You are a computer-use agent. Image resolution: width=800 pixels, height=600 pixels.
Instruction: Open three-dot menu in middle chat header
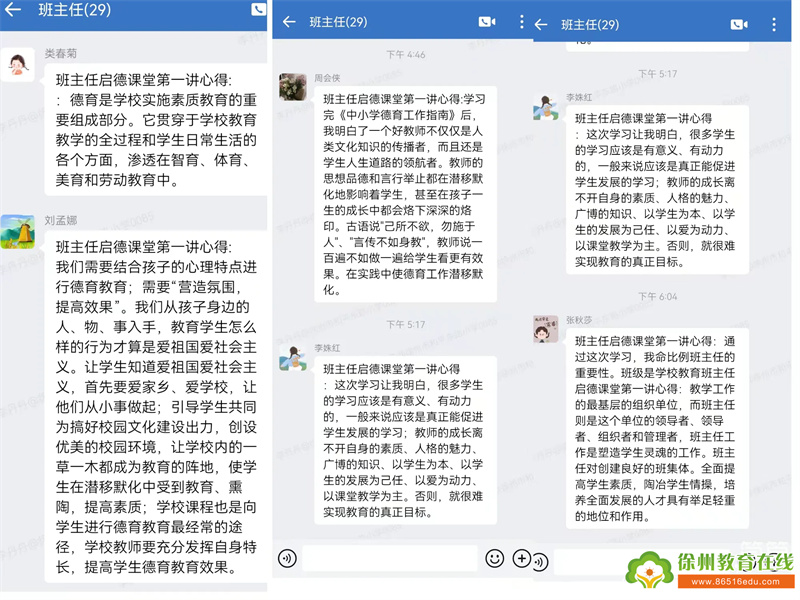[521, 21]
